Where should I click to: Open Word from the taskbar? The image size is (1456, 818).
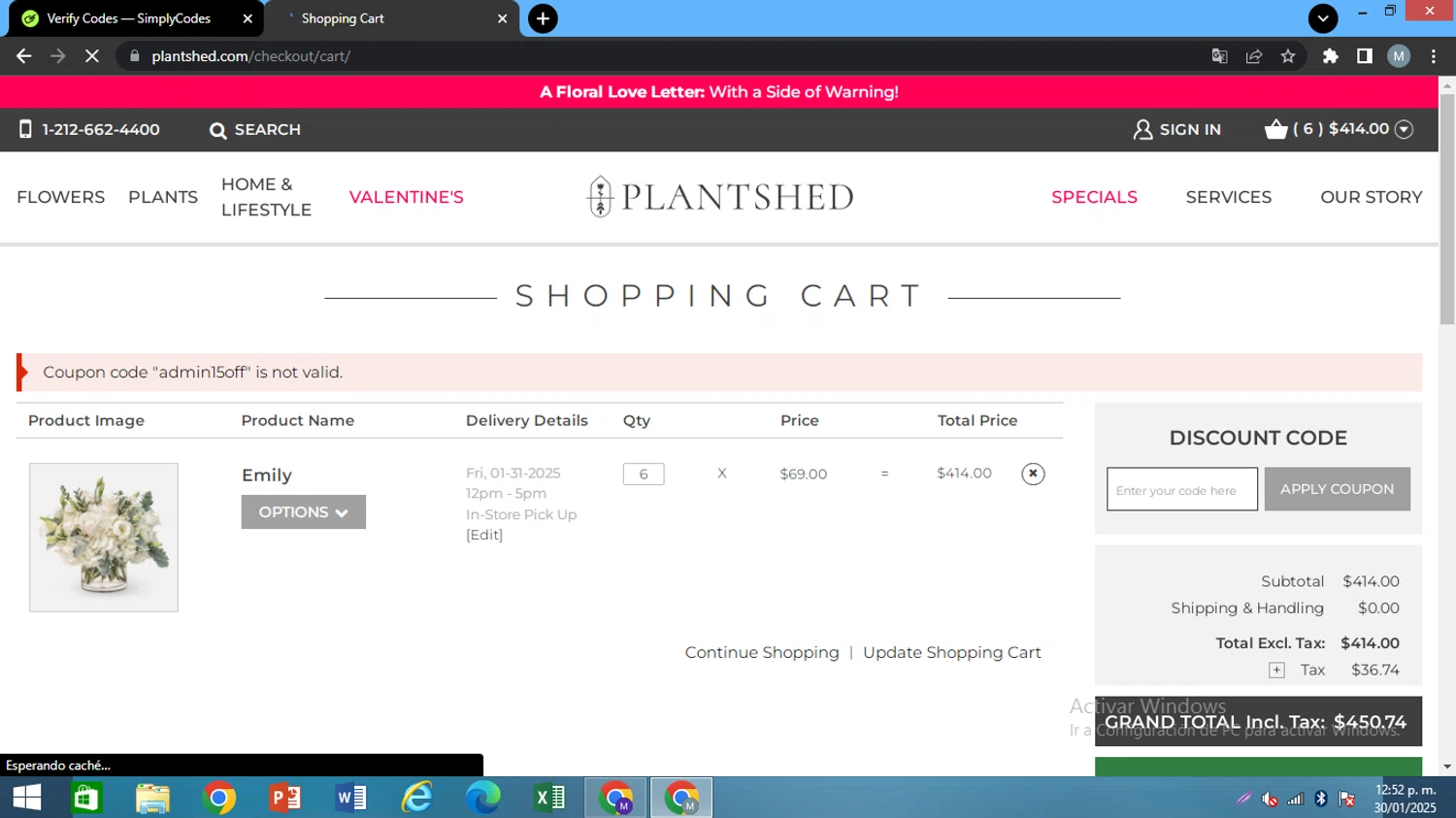[350, 798]
